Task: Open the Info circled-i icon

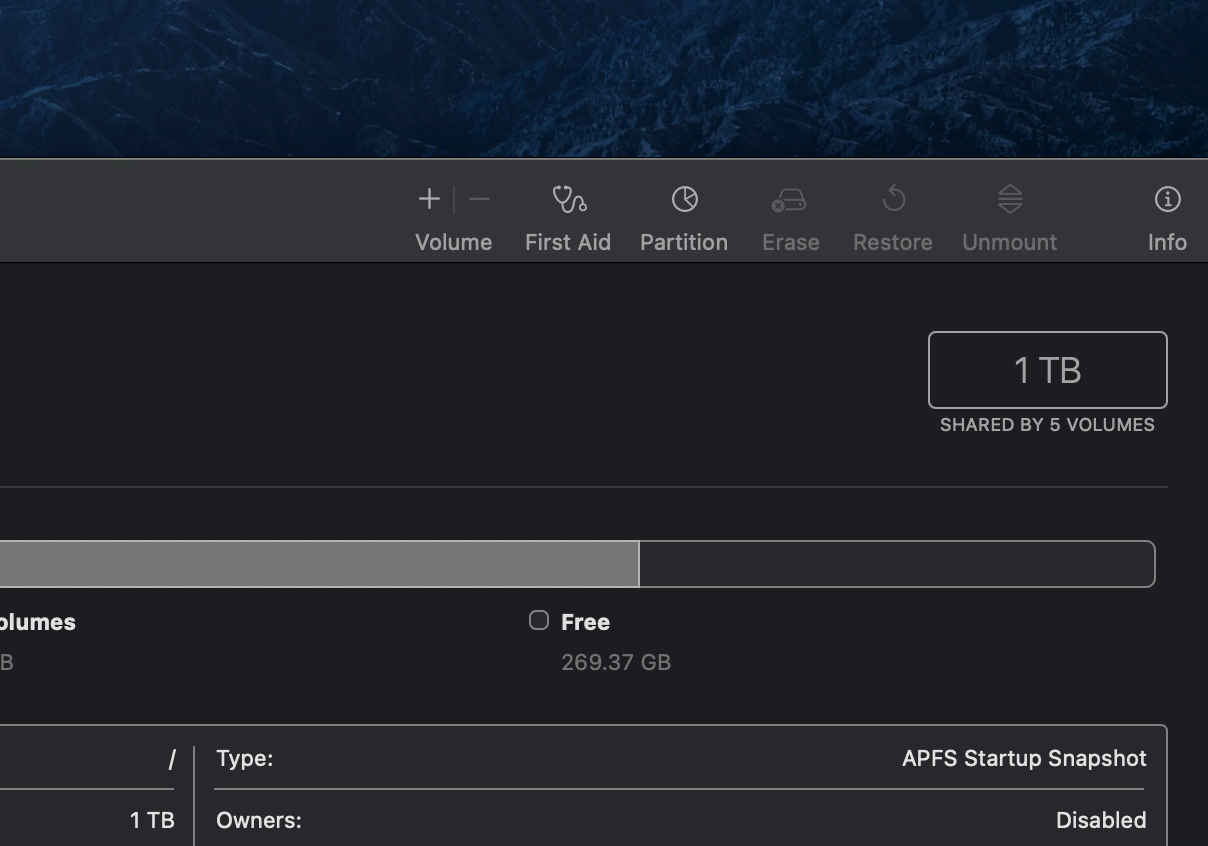Action: (x=1167, y=200)
